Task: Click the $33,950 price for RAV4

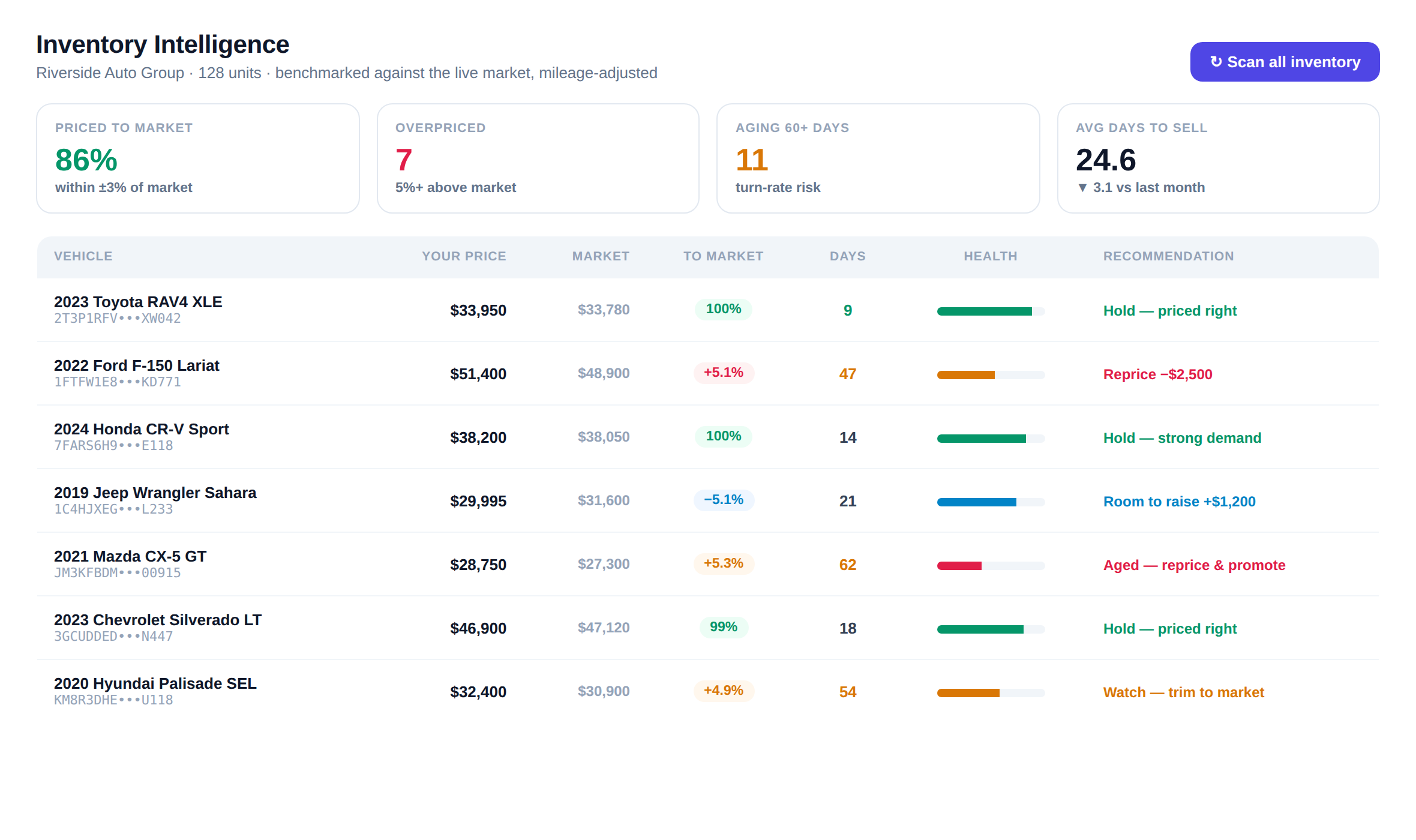Action: (x=478, y=310)
